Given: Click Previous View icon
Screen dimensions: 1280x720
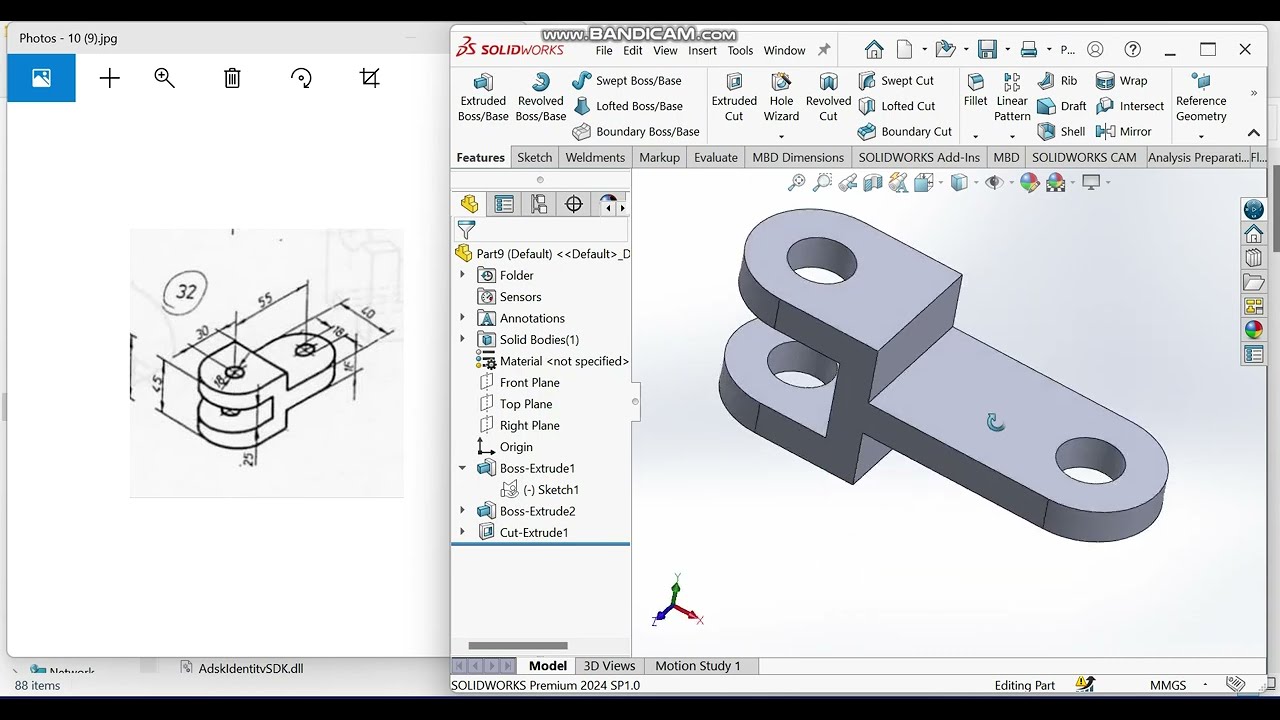Looking at the screenshot, I should pyautogui.click(x=848, y=182).
